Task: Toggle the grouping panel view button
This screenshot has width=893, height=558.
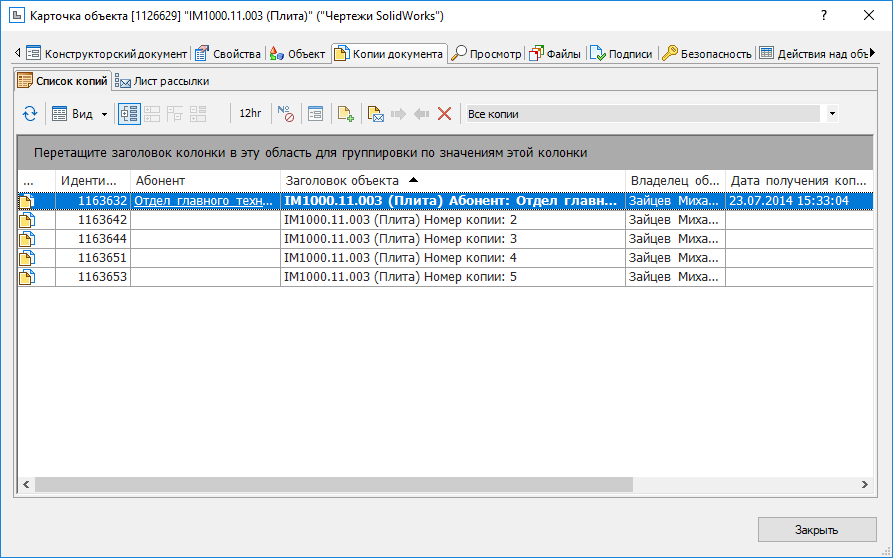Action: click(129, 114)
